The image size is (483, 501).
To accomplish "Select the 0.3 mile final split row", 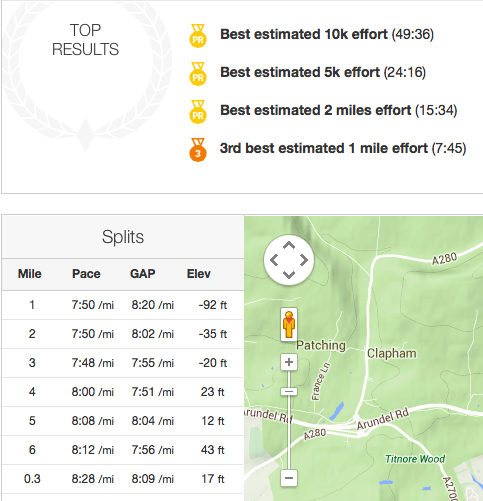I will pyautogui.click(x=123, y=479).
